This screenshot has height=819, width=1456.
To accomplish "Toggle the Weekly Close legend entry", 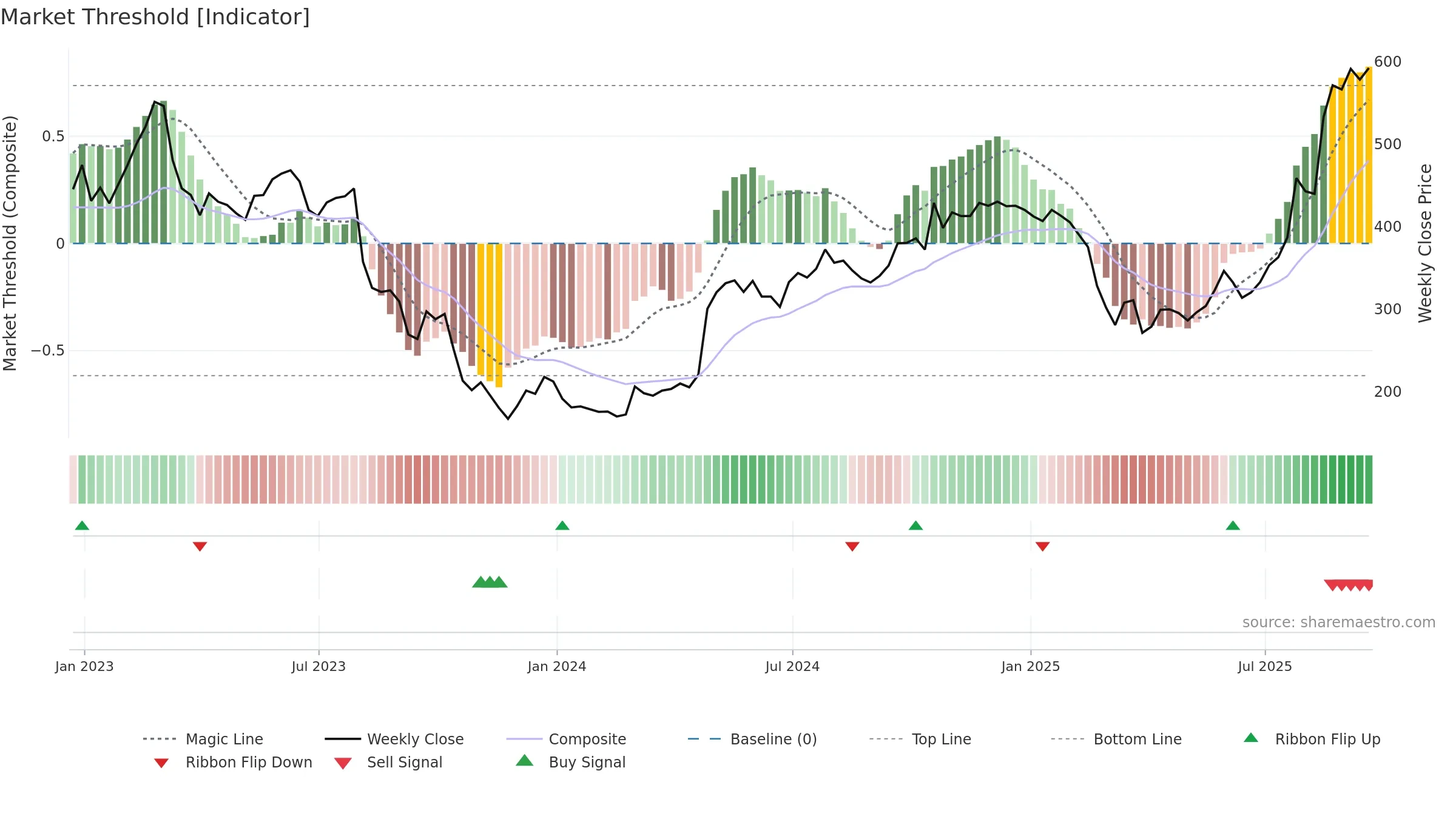I will [394, 739].
